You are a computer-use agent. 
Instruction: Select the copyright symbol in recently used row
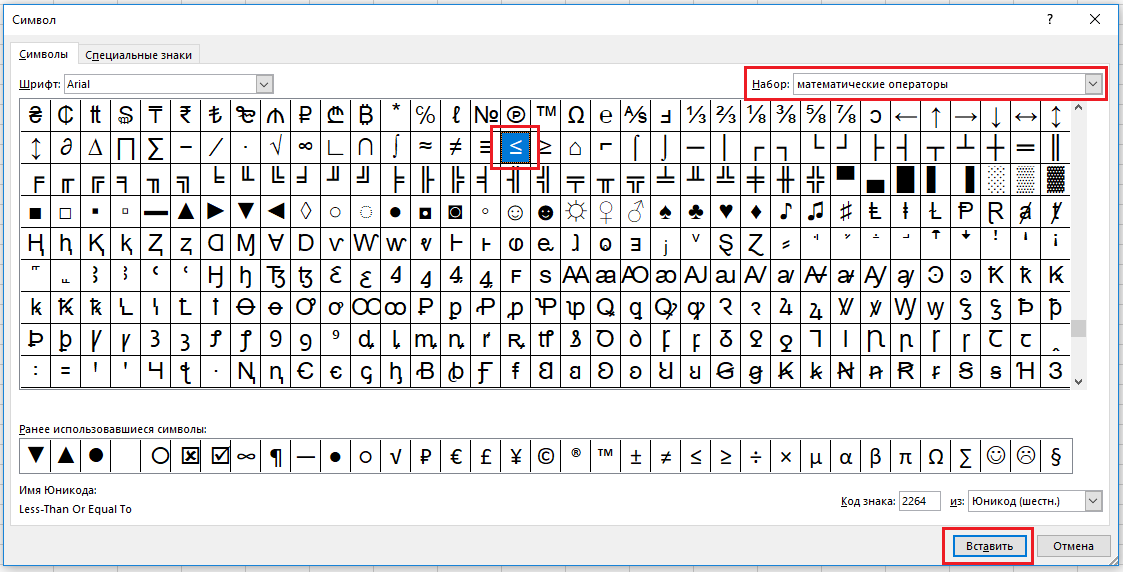[x=546, y=456]
